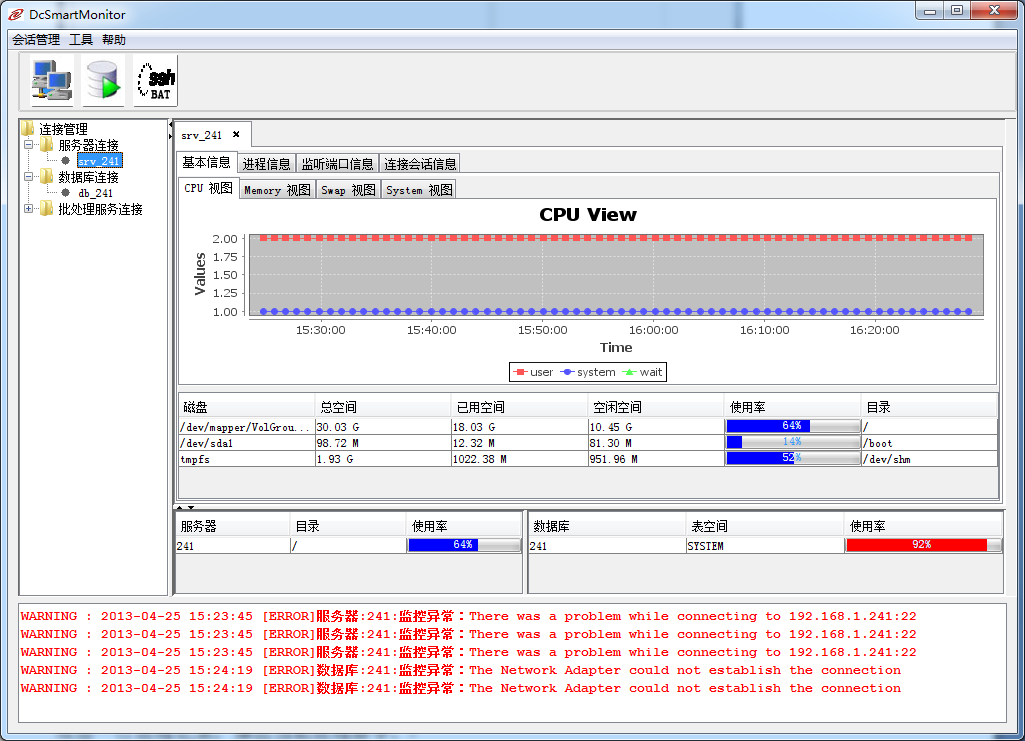Close the srv_241 tab

click(236, 134)
